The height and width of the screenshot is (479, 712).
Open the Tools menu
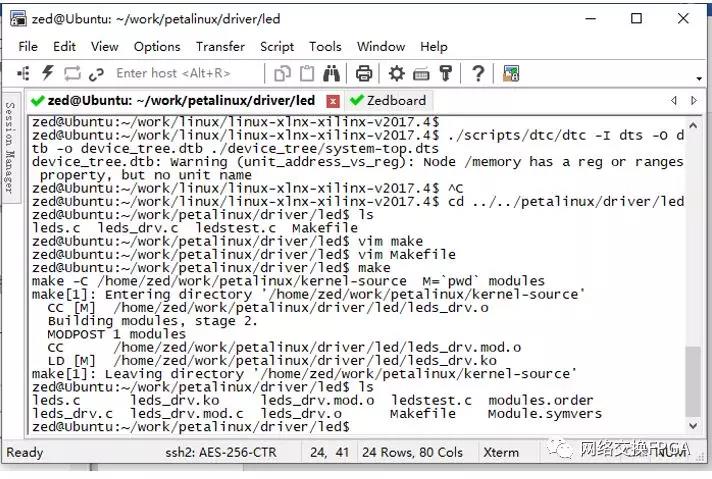(325, 46)
